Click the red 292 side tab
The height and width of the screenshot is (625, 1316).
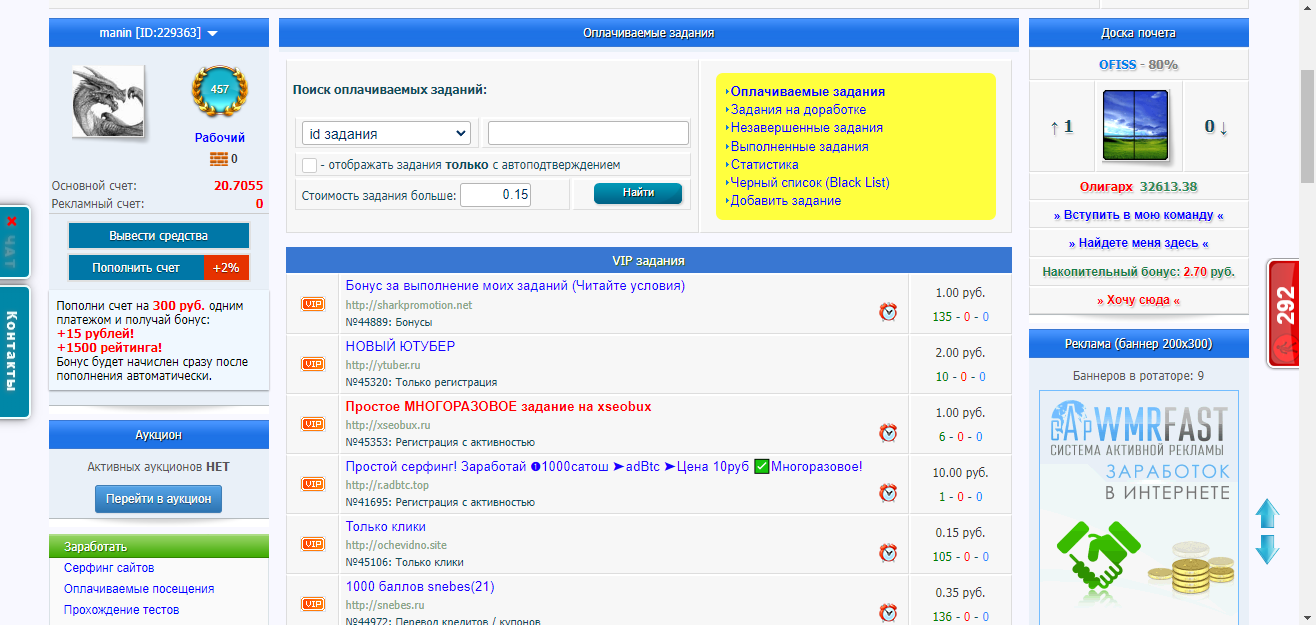pos(1285,313)
